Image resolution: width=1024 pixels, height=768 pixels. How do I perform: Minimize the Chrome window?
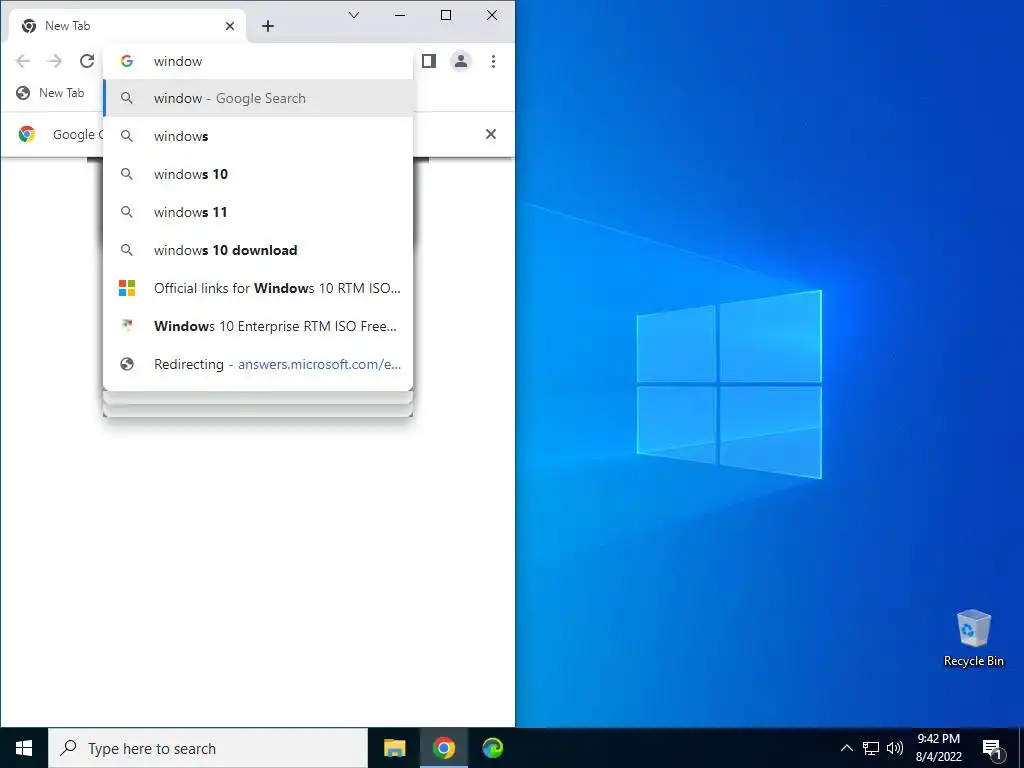[400, 15]
